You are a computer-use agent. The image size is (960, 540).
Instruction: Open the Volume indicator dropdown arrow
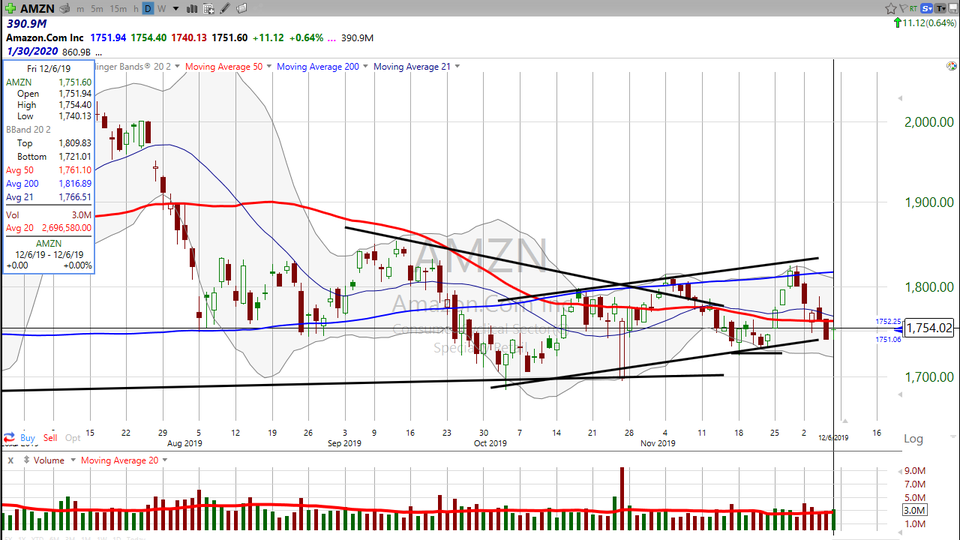click(x=73, y=460)
